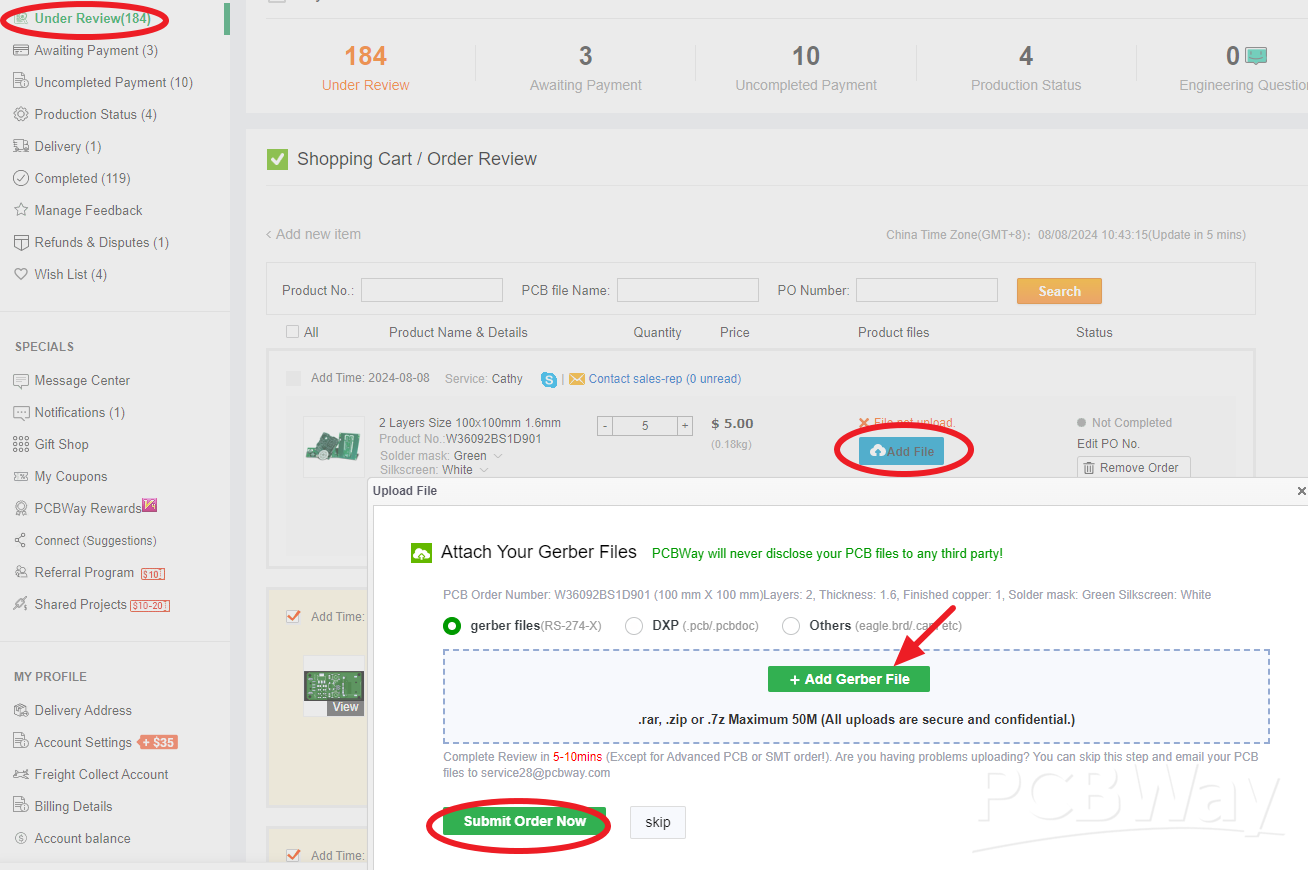Viewport: 1308px width, 870px height.
Task: Click the Skype contact icon
Action: point(549,379)
